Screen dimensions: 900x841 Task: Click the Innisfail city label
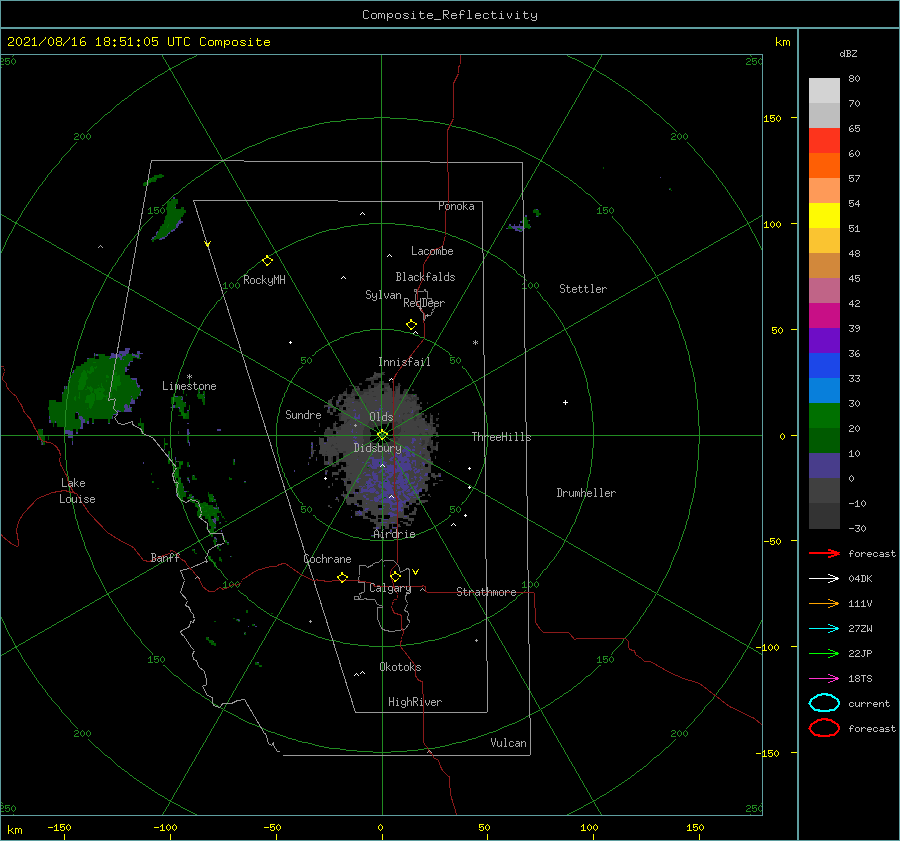coord(404,362)
